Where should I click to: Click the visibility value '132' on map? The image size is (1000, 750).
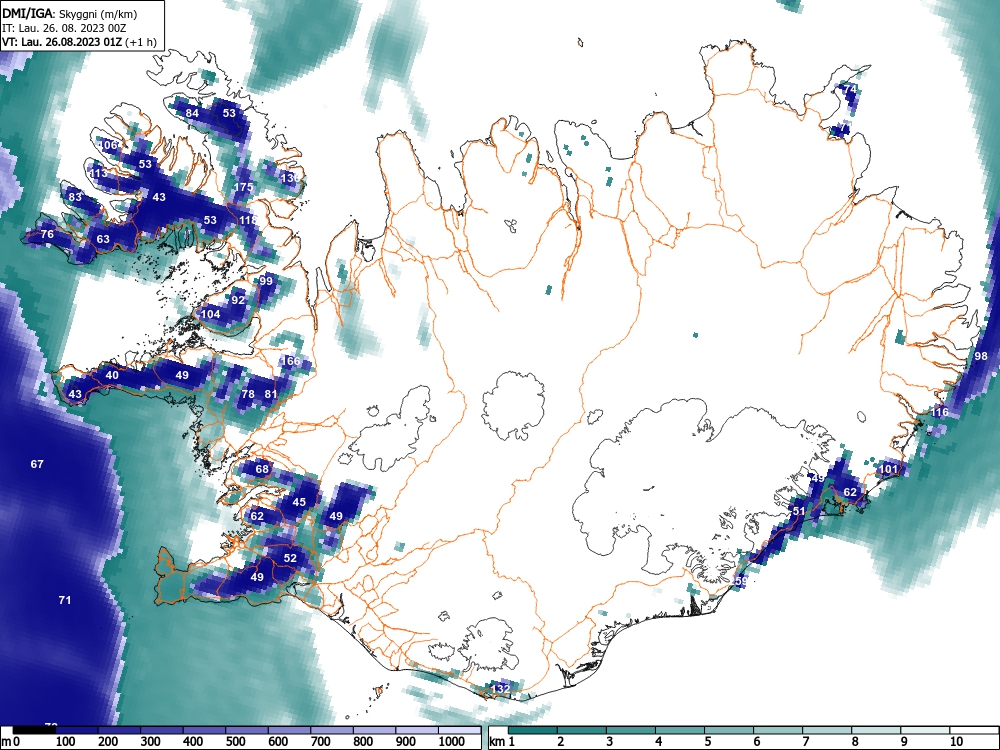pyautogui.click(x=501, y=689)
